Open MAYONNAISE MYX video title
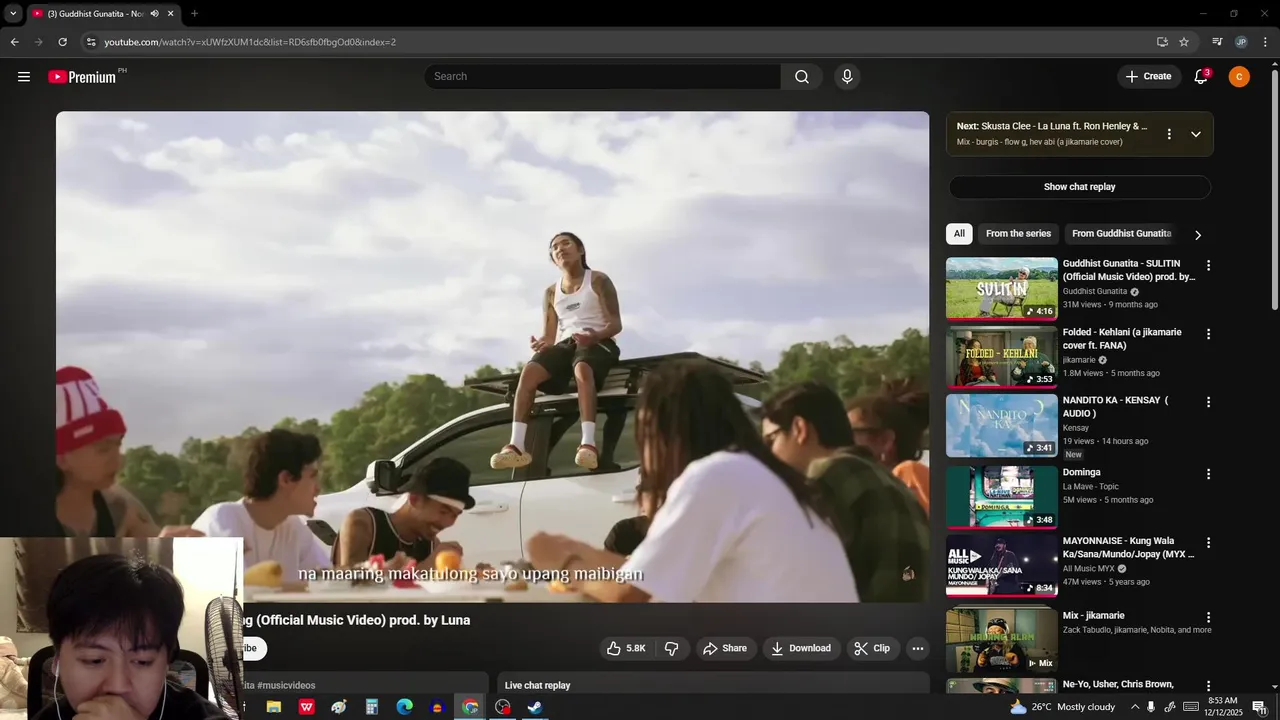The image size is (1280, 720). tap(1128, 548)
